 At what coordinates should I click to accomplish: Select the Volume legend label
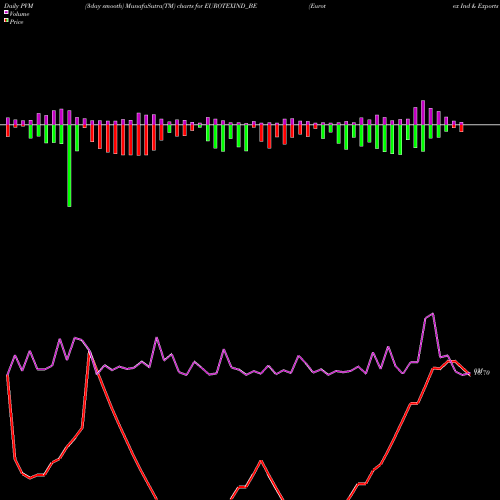click(x=19, y=14)
